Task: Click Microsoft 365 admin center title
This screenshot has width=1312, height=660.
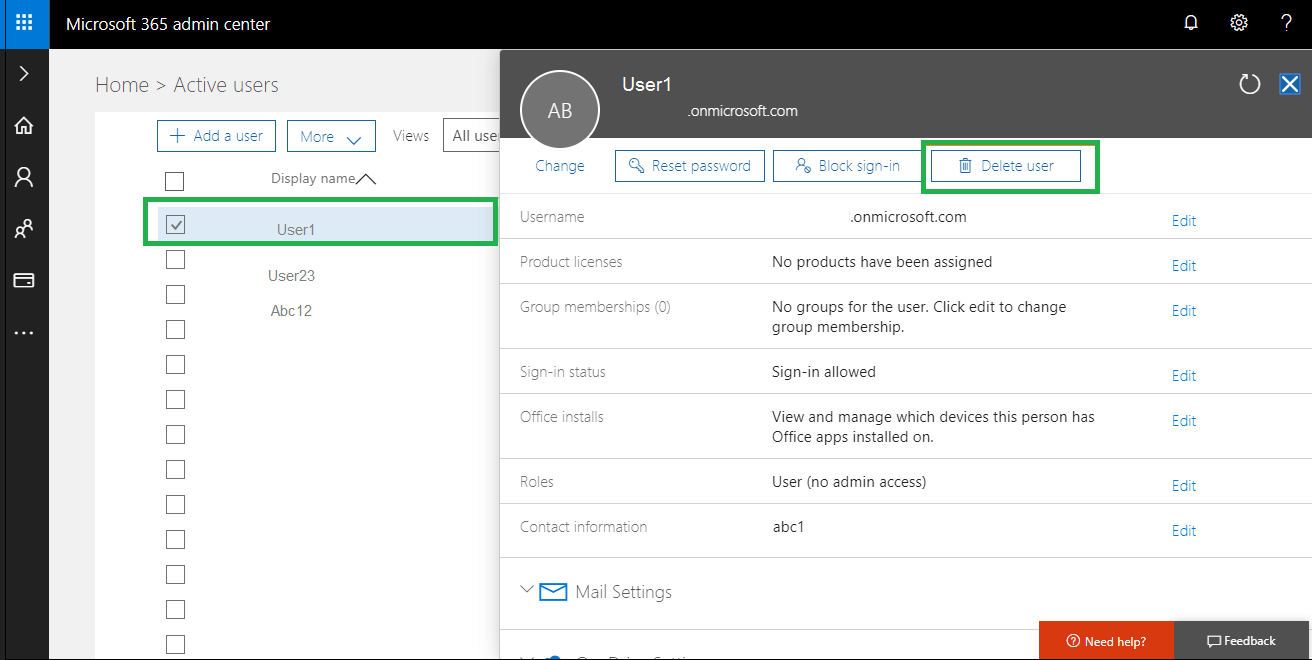Action: pos(168,23)
